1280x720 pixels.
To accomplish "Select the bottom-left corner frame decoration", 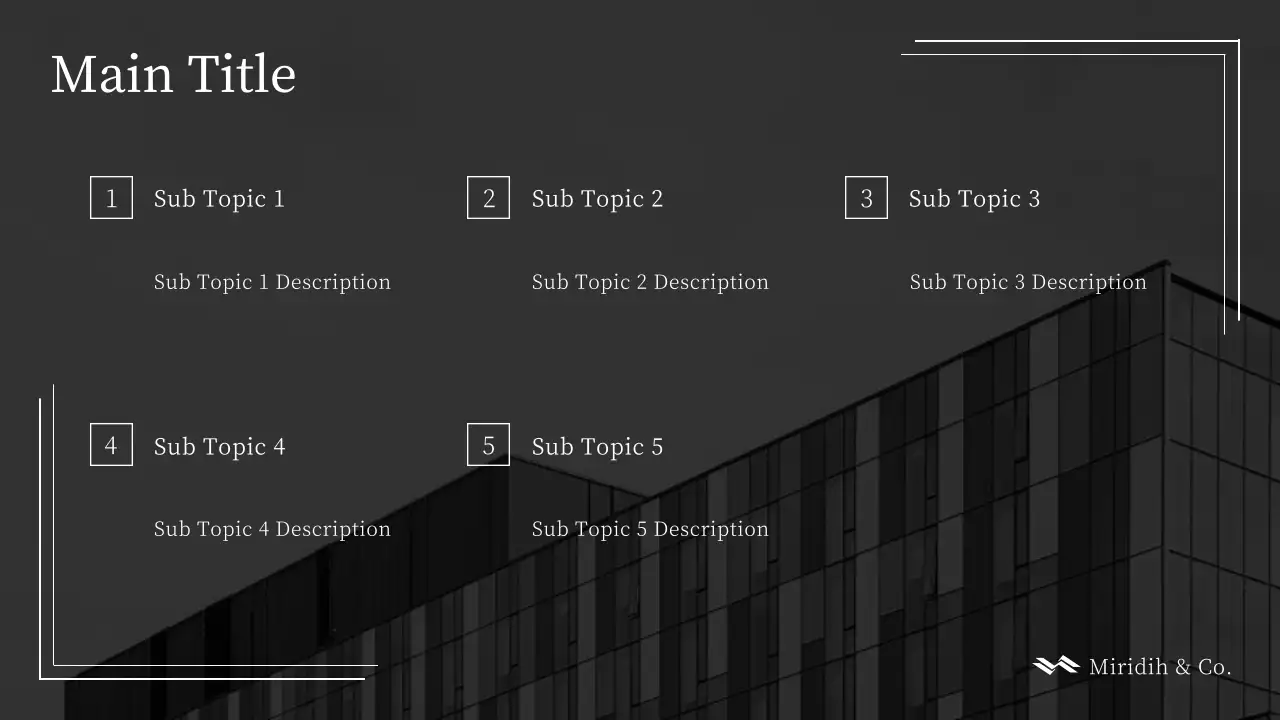I will (41, 550).
